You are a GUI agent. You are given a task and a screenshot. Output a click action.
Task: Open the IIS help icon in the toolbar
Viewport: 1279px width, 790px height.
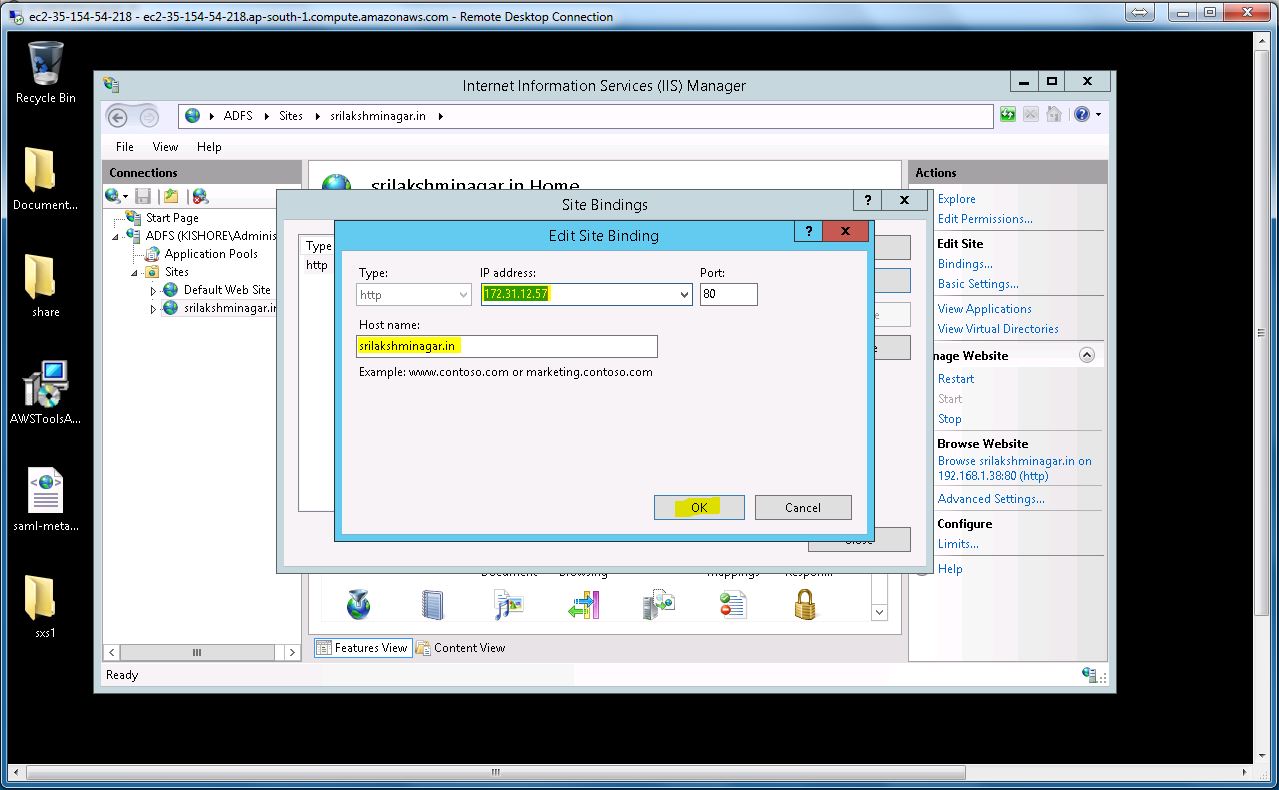click(1081, 115)
